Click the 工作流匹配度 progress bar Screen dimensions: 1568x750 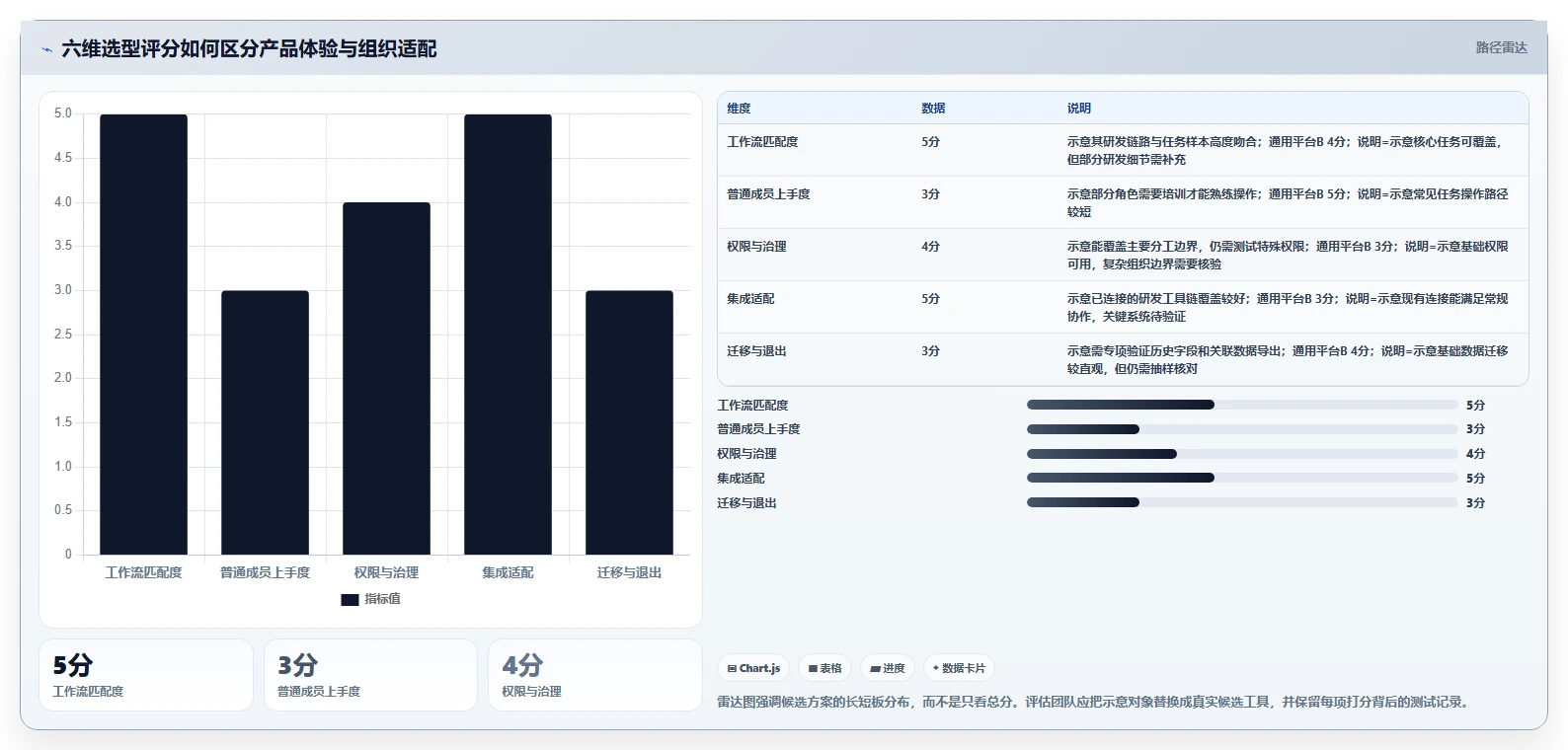tap(1242, 405)
